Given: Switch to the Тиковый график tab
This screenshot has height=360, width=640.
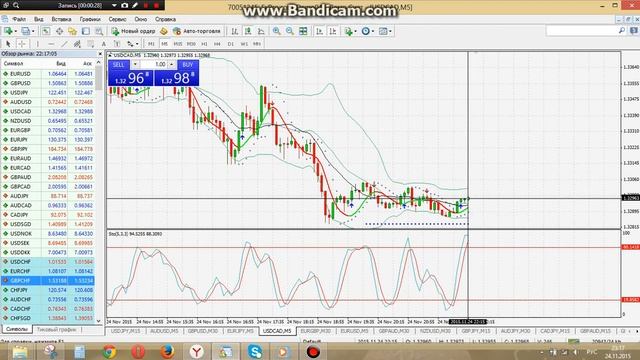Looking at the screenshot, I should click(x=56, y=329).
